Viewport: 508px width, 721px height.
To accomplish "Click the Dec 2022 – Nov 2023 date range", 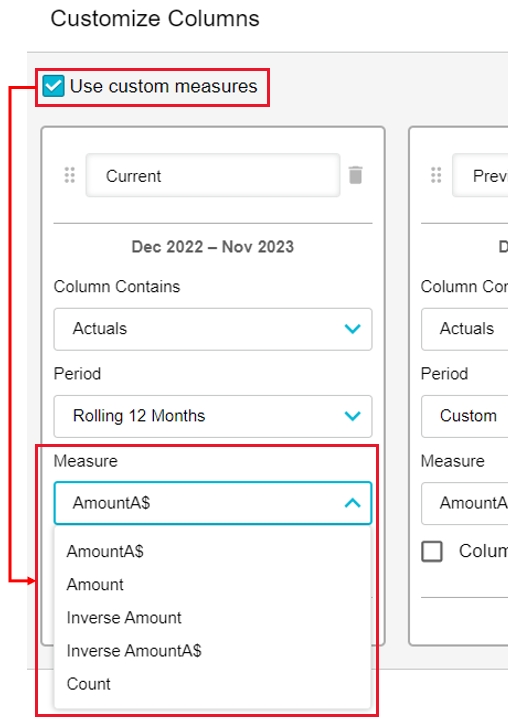I will click(x=212, y=247).
